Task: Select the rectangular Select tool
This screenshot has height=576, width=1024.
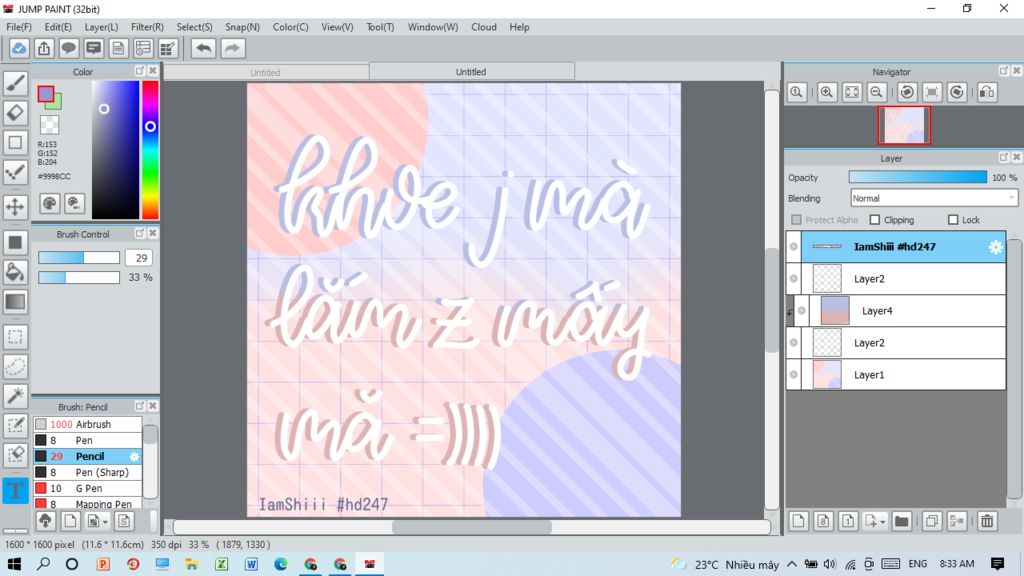Action: click(x=15, y=337)
